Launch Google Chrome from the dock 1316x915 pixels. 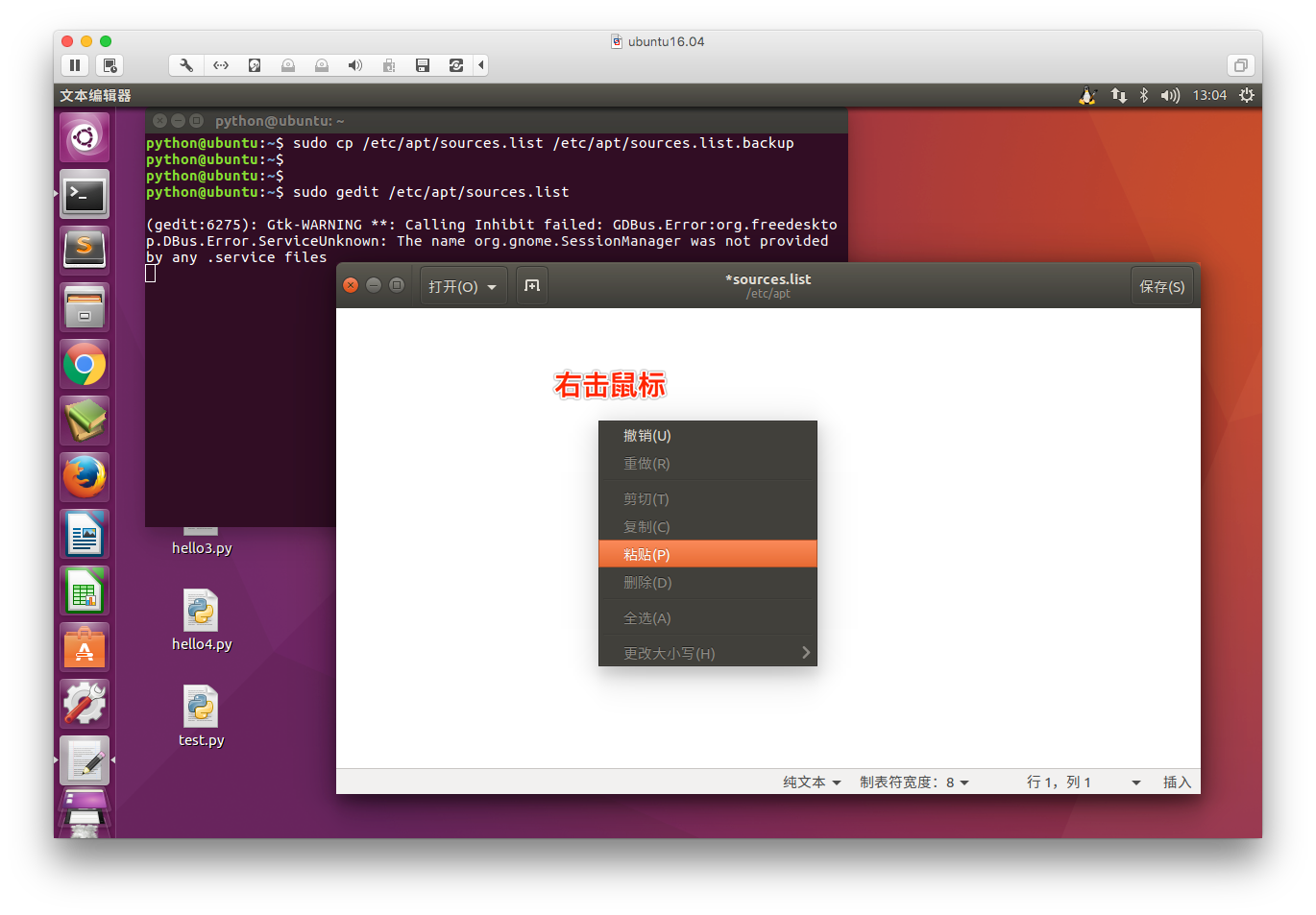click(x=85, y=365)
